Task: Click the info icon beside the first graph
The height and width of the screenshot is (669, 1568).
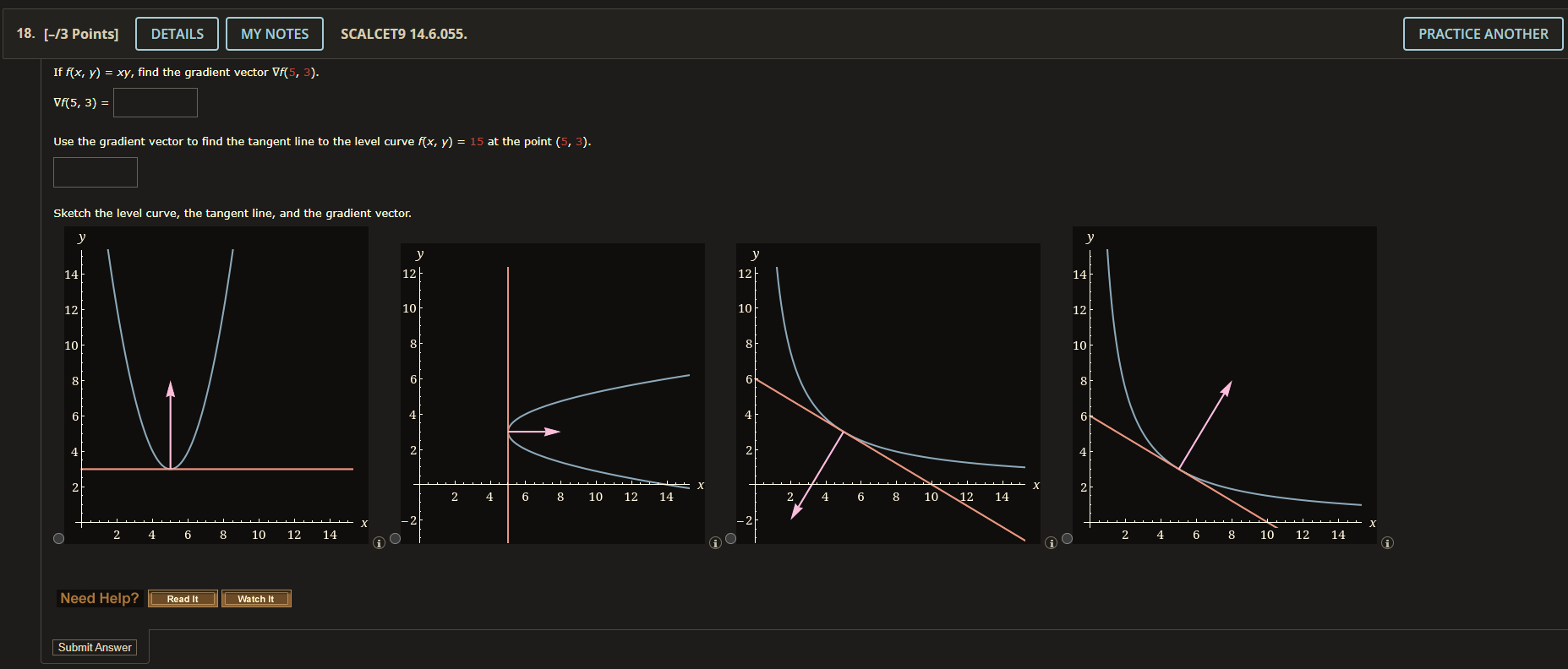Action: click(x=380, y=543)
